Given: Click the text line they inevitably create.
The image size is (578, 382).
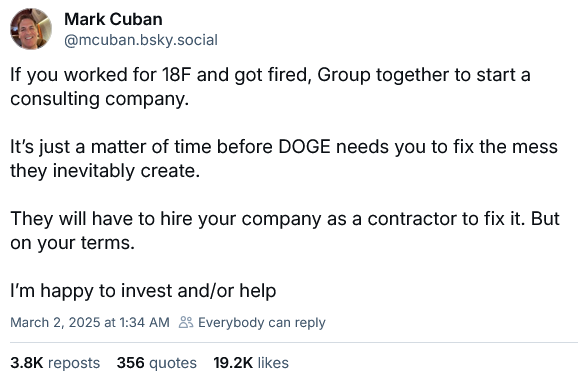Looking at the screenshot, I should coord(105,171).
